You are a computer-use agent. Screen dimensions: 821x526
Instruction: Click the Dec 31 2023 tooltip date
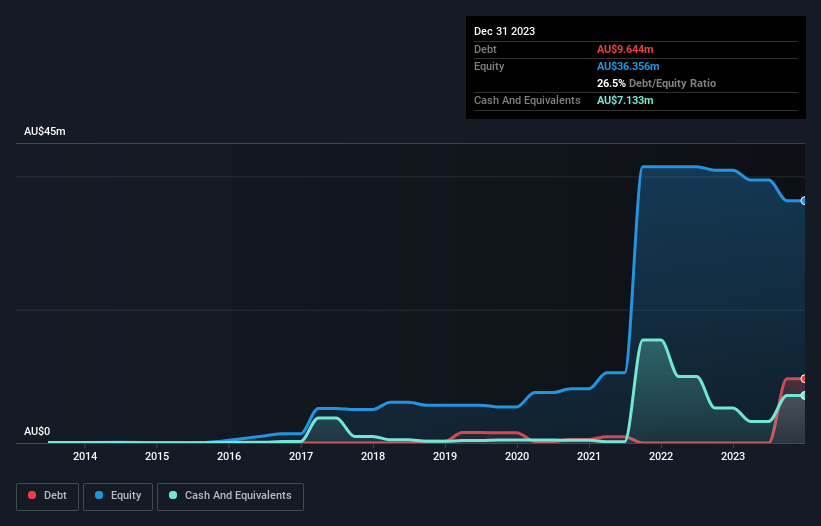(504, 31)
